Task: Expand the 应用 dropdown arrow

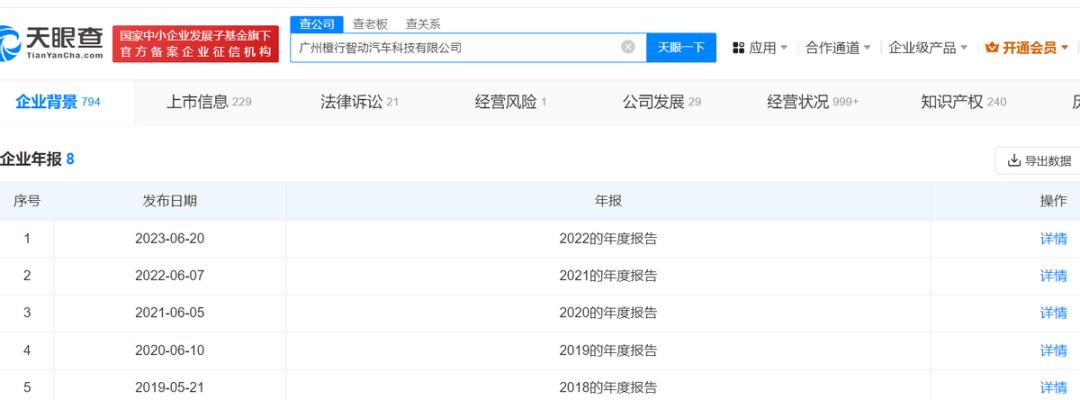Action: (x=784, y=48)
